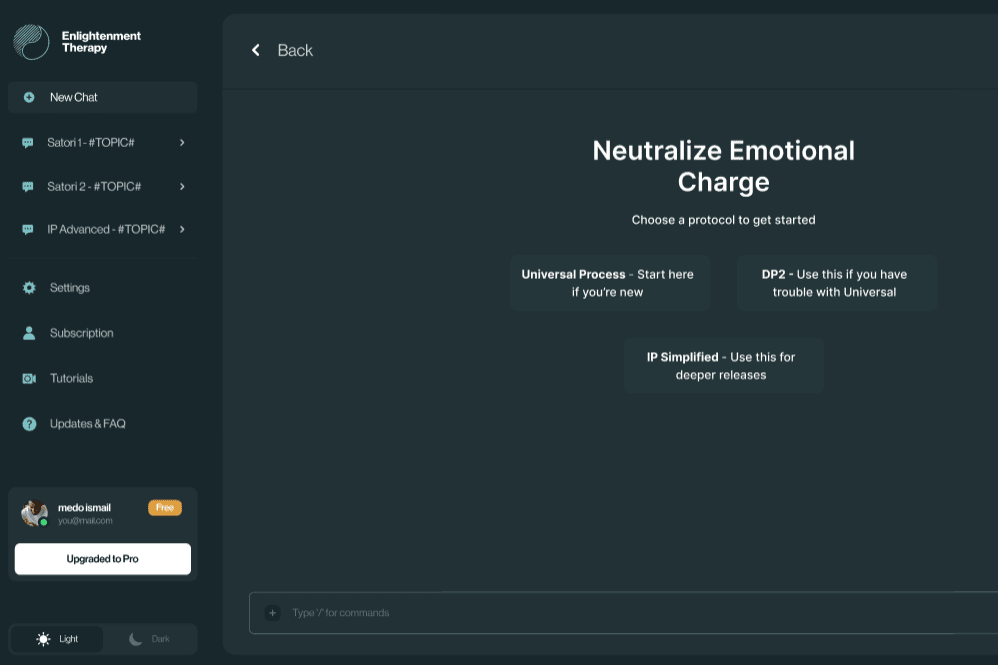Open the Tutorials menu item
The width and height of the screenshot is (998, 665).
71,379
